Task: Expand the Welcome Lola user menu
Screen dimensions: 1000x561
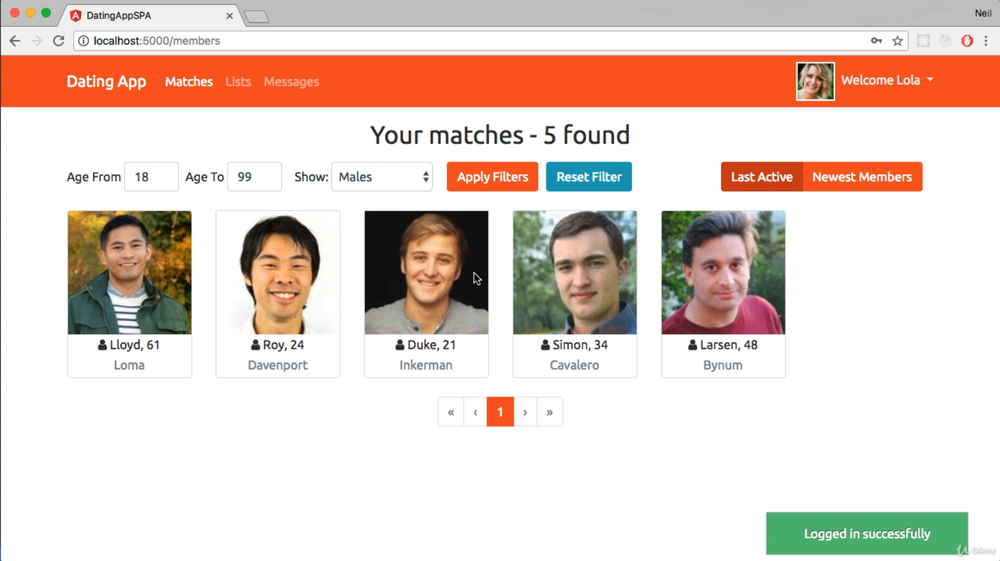Action: [887, 80]
